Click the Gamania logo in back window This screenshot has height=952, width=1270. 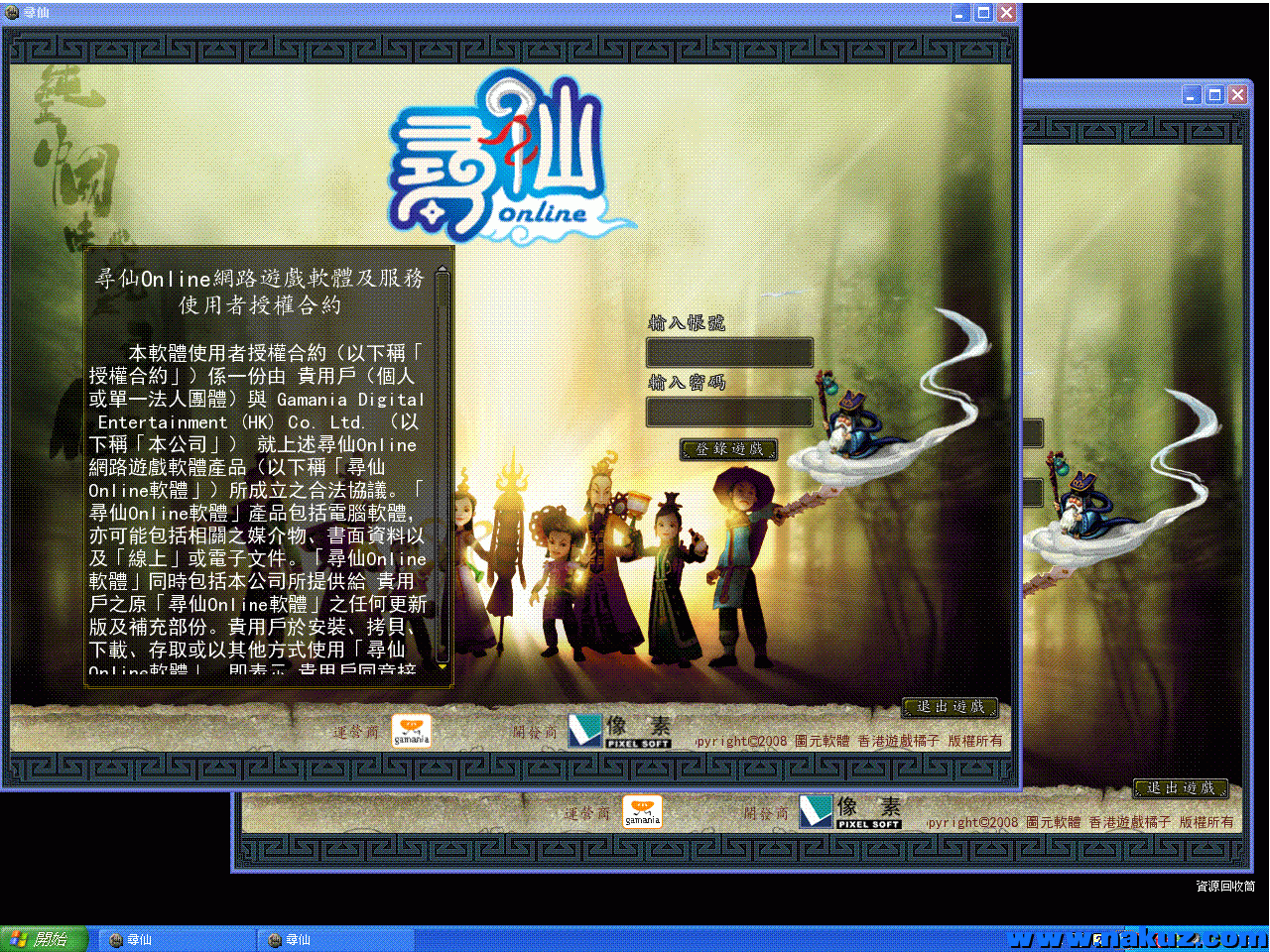coord(642,812)
